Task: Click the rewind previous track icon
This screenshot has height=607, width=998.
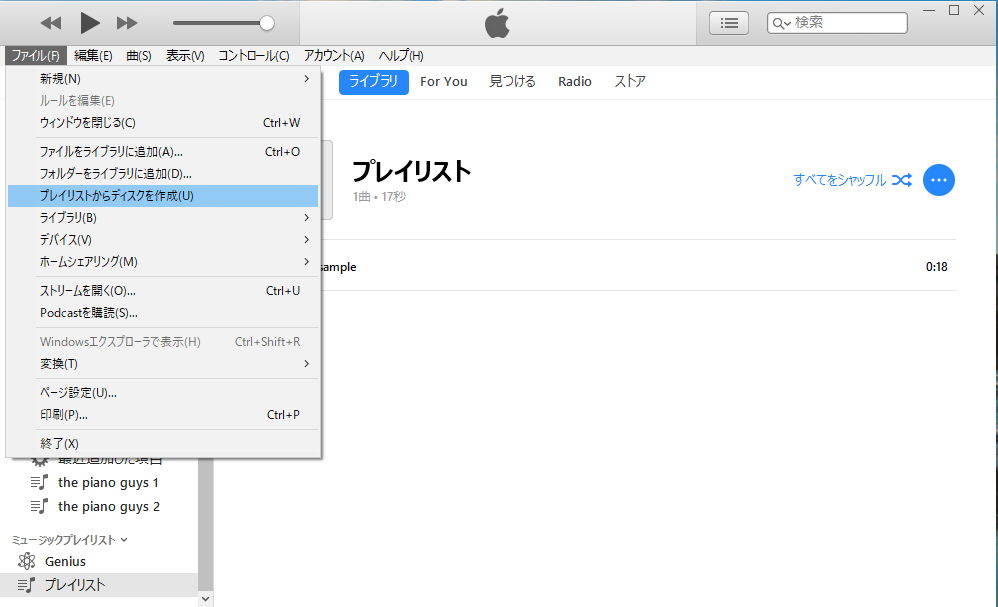Action: click(x=51, y=24)
